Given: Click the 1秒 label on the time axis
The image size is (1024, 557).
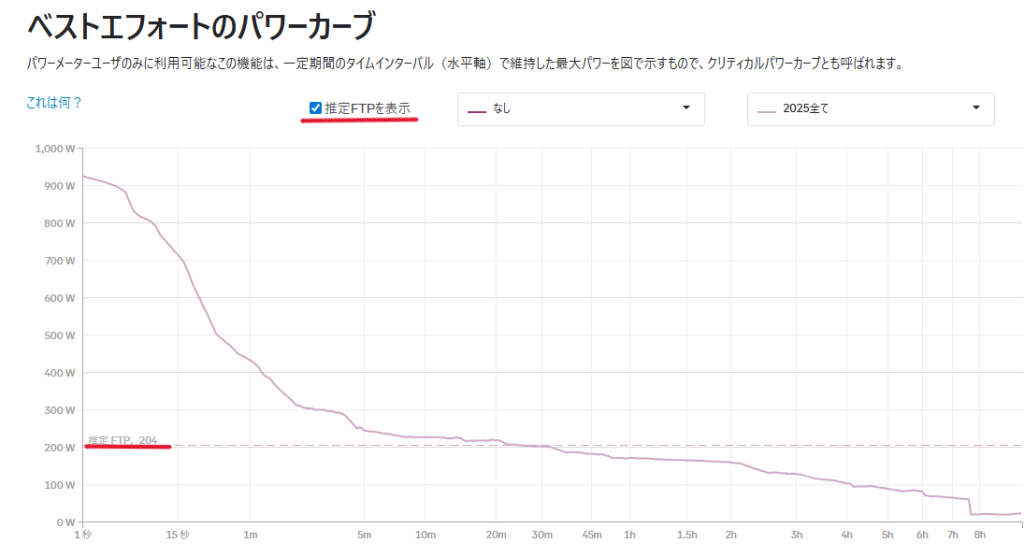Looking at the screenshot, I should coord(83,535).
